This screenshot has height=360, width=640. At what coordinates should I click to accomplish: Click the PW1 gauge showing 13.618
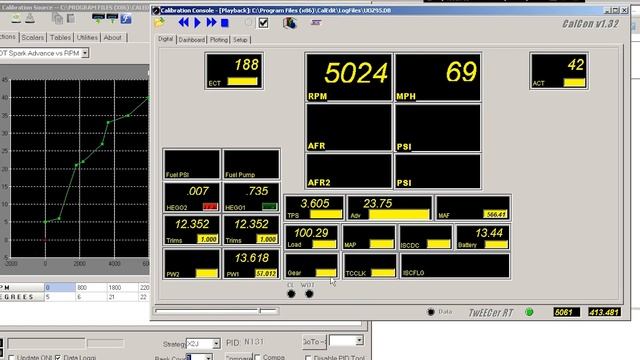click(x=251, y=264)
